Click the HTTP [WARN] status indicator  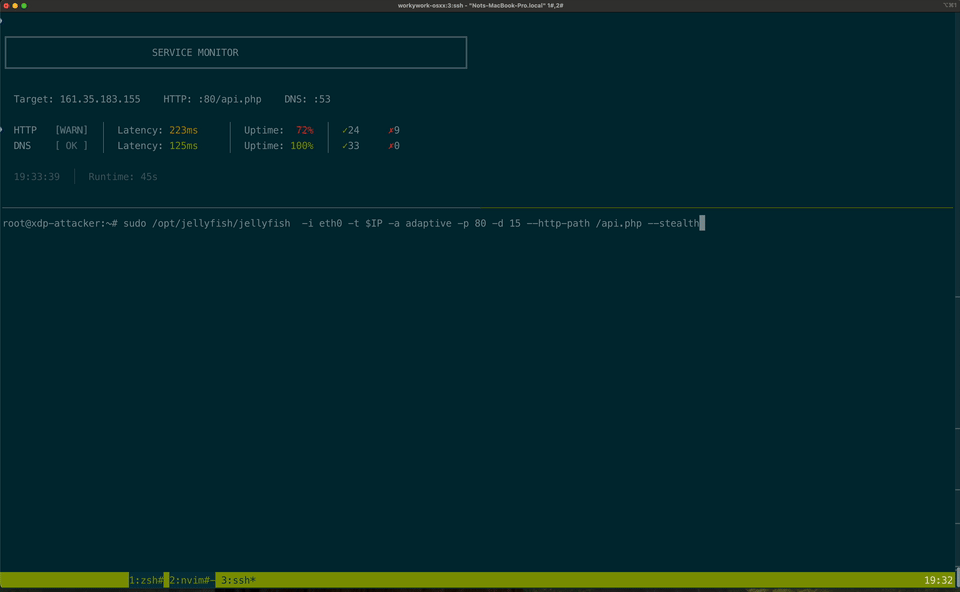click(71, 130)
